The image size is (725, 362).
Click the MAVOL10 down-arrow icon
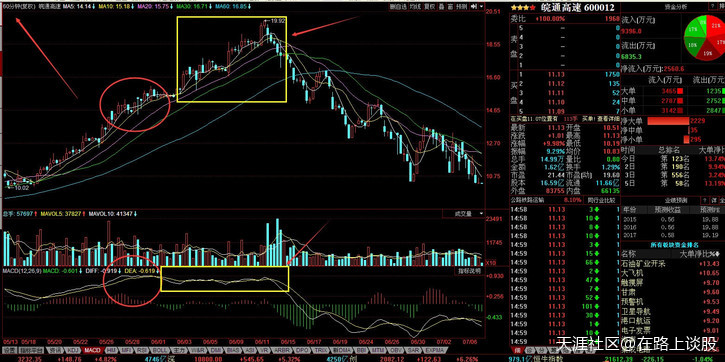click(x=135, y=214)
